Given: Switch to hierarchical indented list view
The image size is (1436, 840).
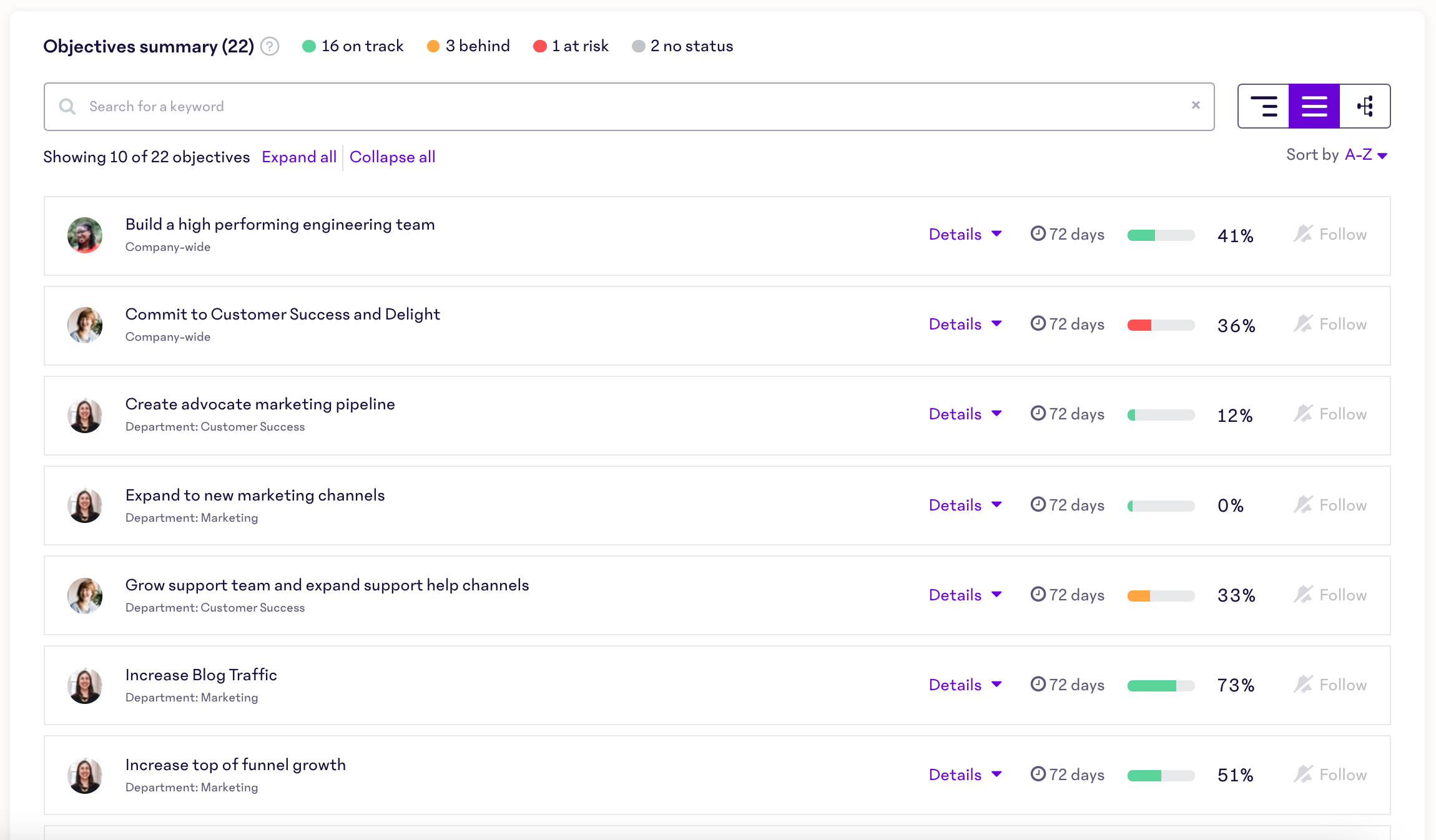Looking at the screenshot, I should 1264,107.
